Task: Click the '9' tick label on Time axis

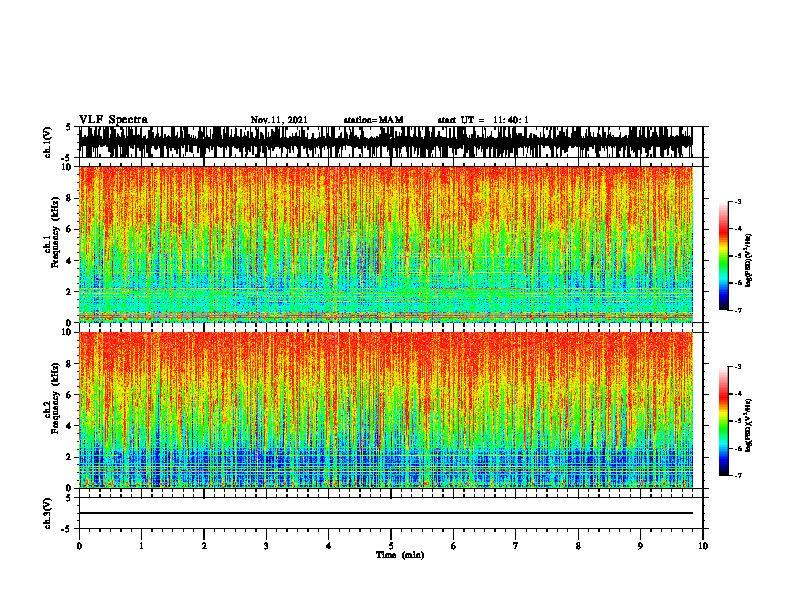Action: 640,545
